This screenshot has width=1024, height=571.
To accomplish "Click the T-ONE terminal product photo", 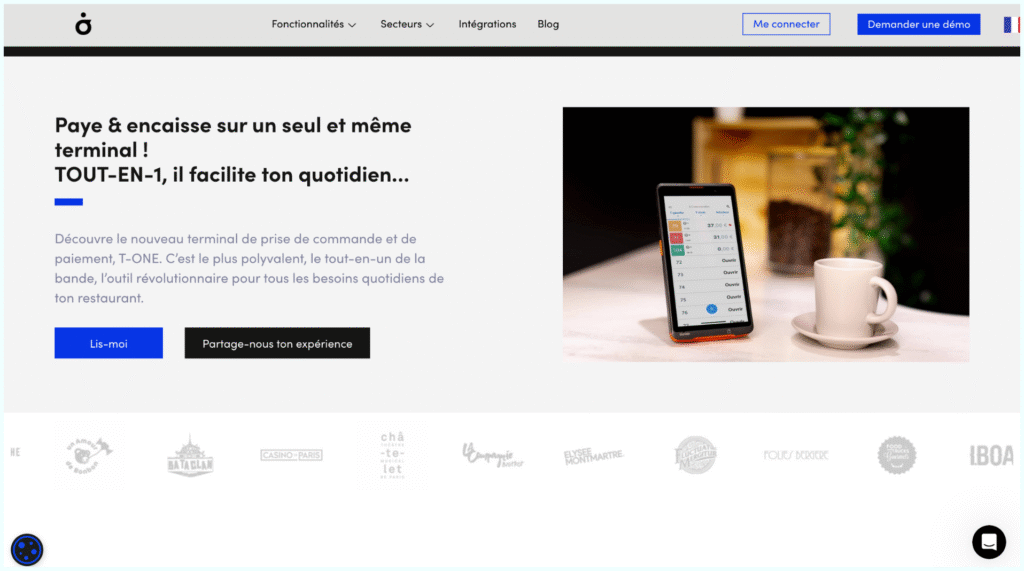I will coord(765,235).
